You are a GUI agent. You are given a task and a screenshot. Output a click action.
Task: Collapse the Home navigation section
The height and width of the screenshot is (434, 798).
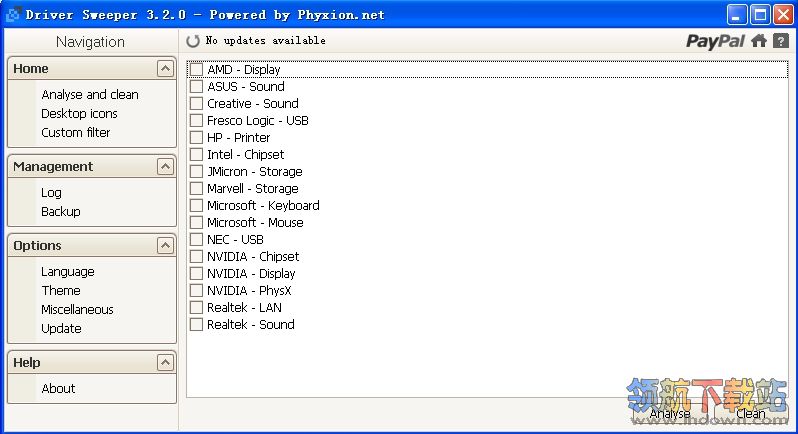(165, 68)
